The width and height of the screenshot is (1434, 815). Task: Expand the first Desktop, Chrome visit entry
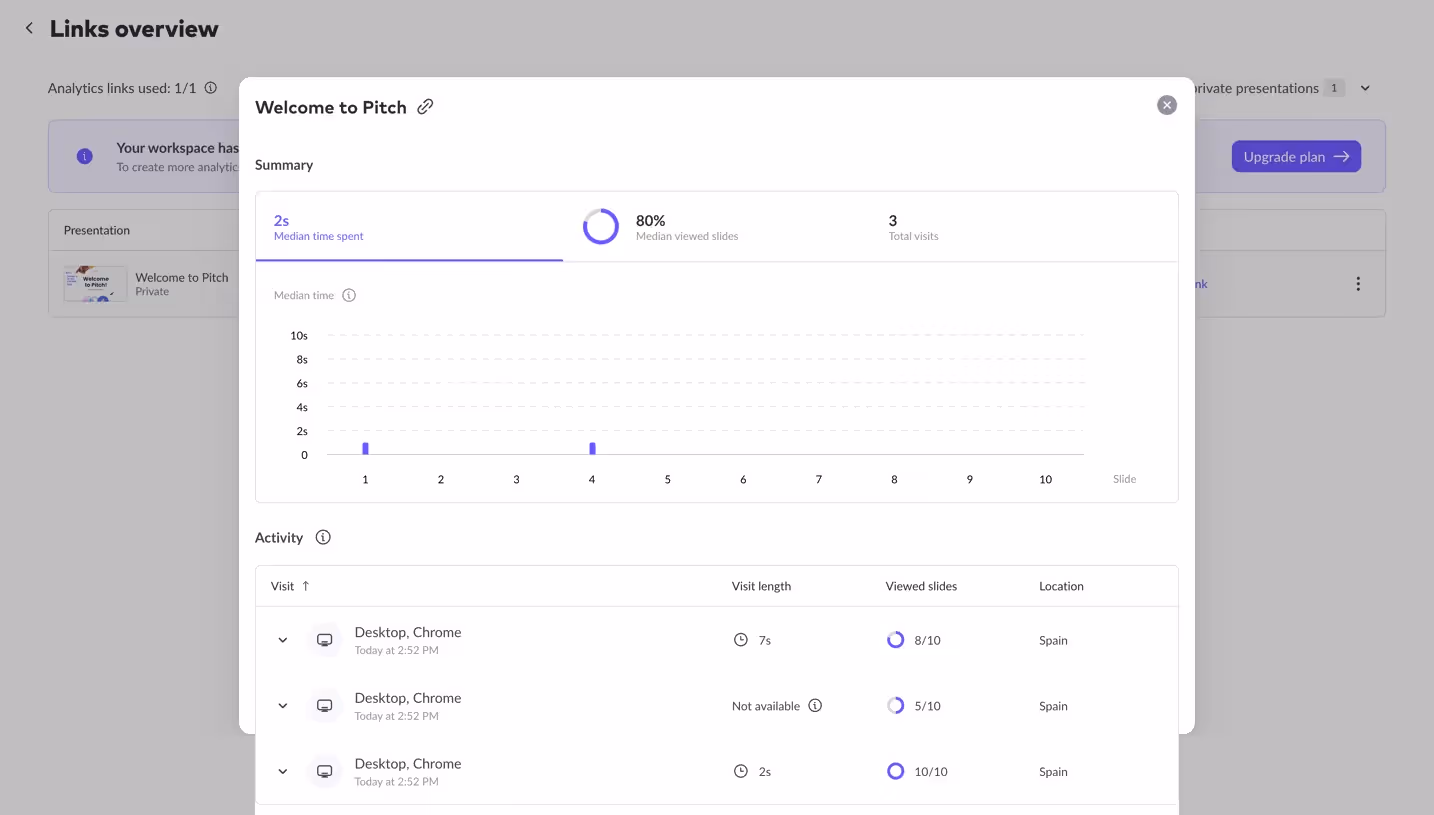coord(282,639)
